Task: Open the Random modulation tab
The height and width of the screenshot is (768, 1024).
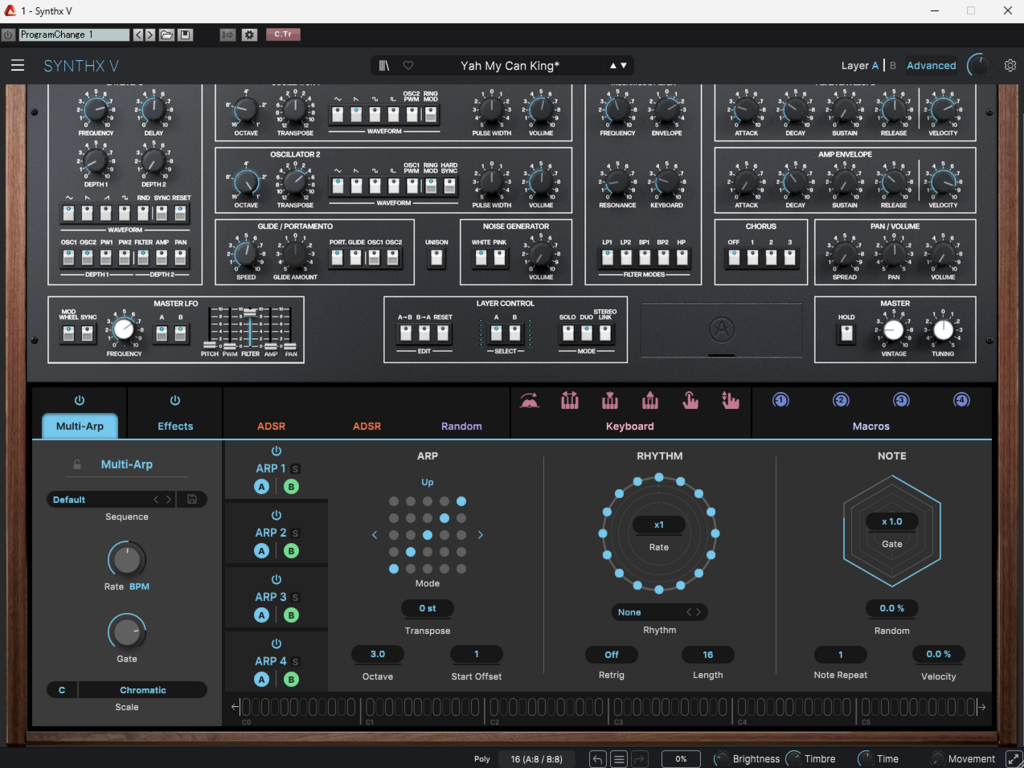Action: 461,426
